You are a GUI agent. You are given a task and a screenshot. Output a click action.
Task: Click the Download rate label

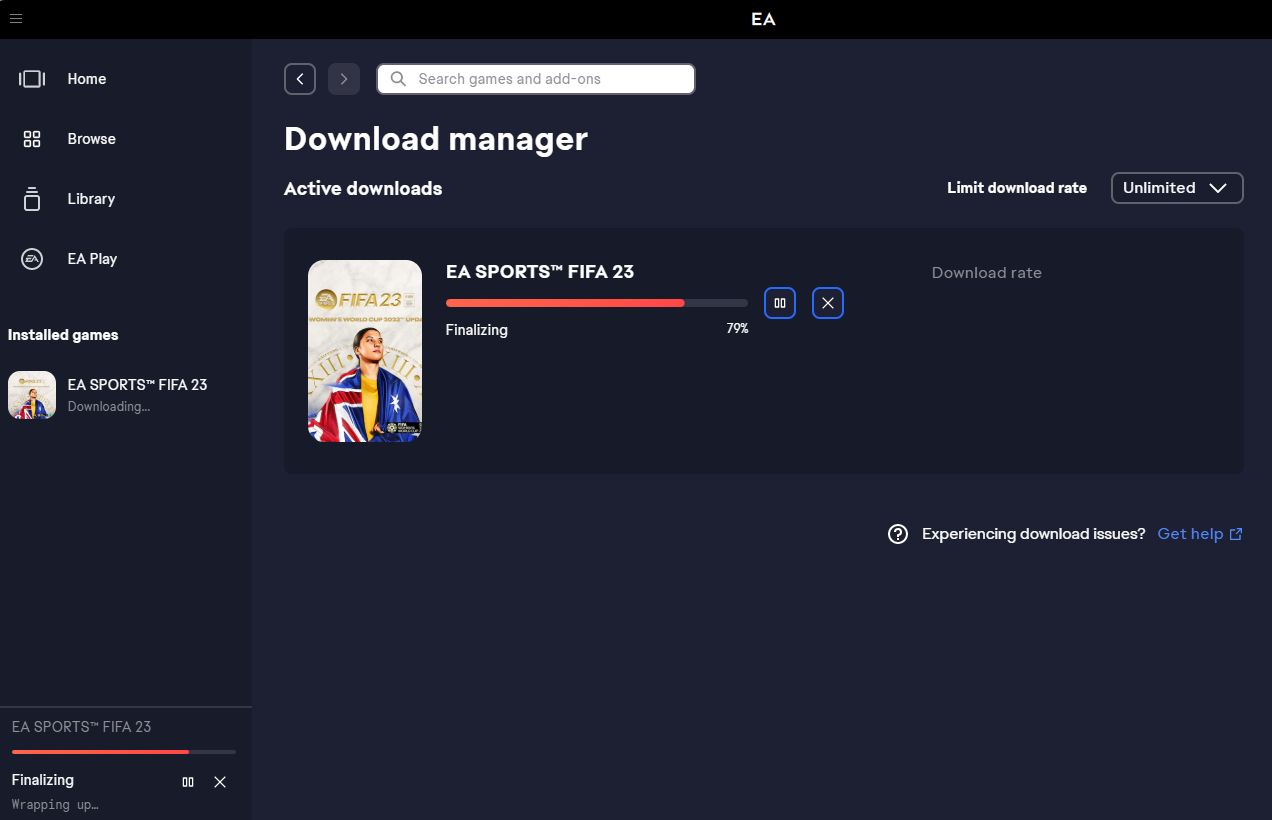point(987,273)
